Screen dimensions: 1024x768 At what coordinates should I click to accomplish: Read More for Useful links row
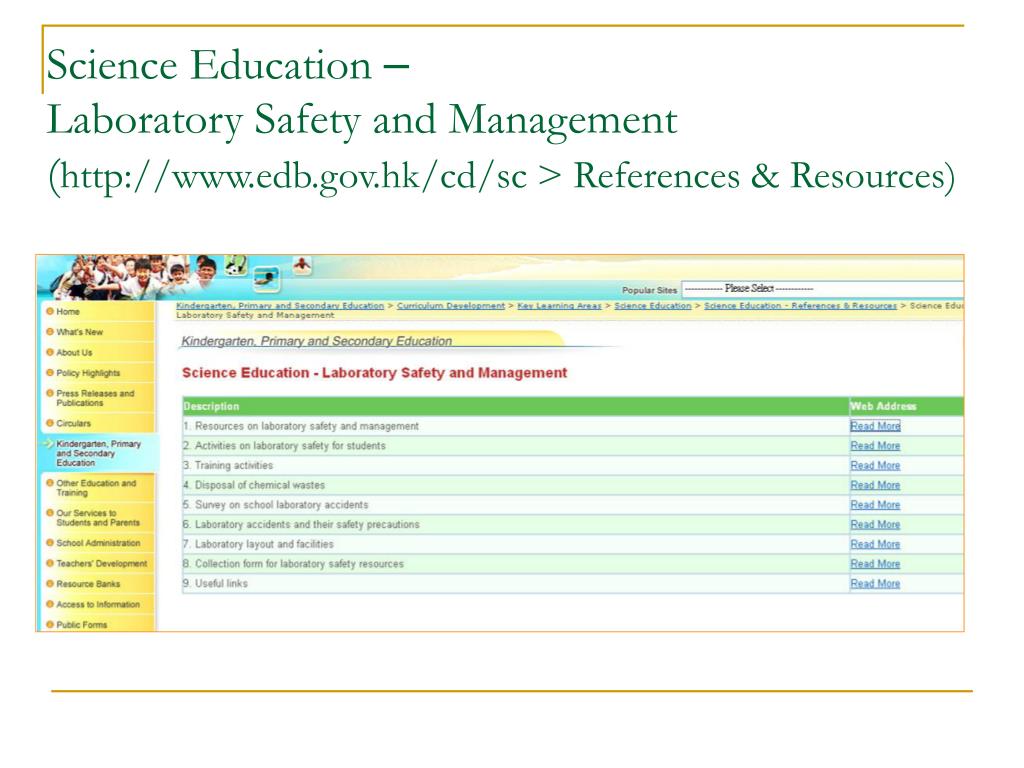[x=875, y=583]
